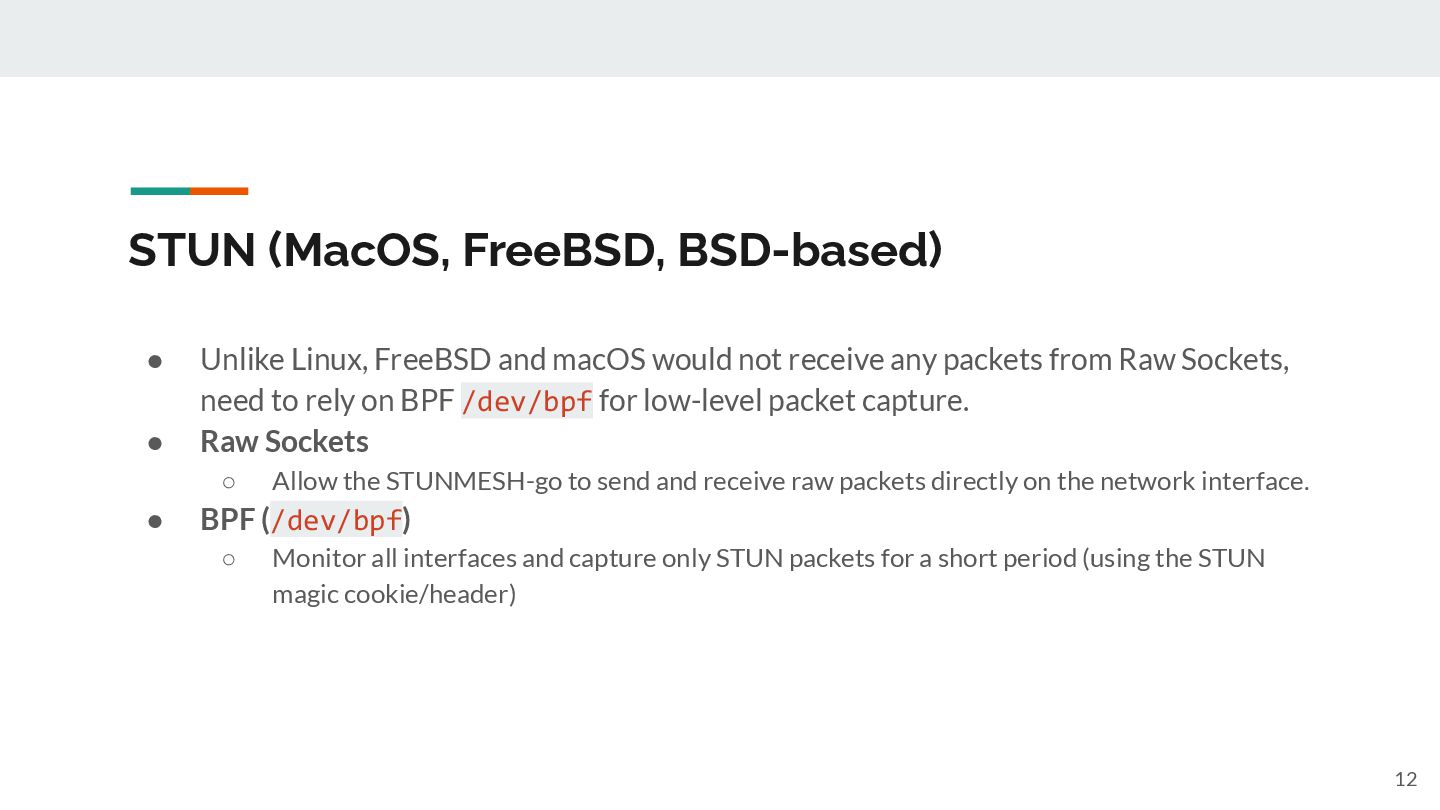Image resolution: width=1440 pixels, height=810 pixels.
Task: Click the 'magic cookie/header)' text line
Action: tap(394, 594)
